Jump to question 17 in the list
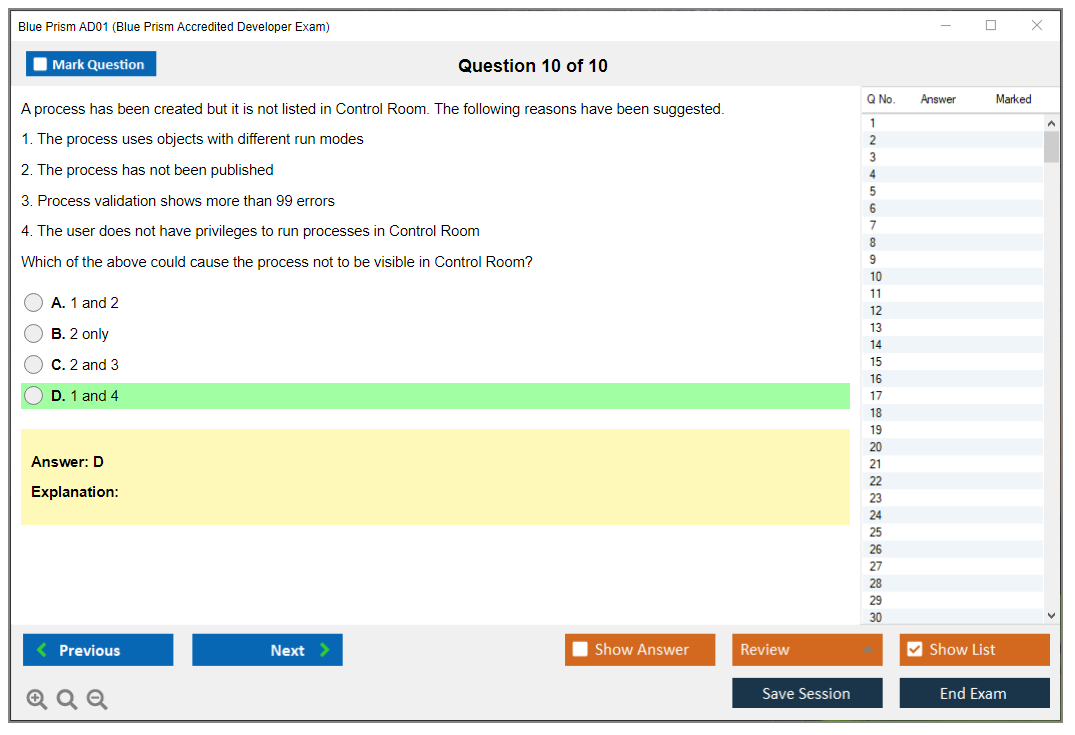 (x=876, y=396)
